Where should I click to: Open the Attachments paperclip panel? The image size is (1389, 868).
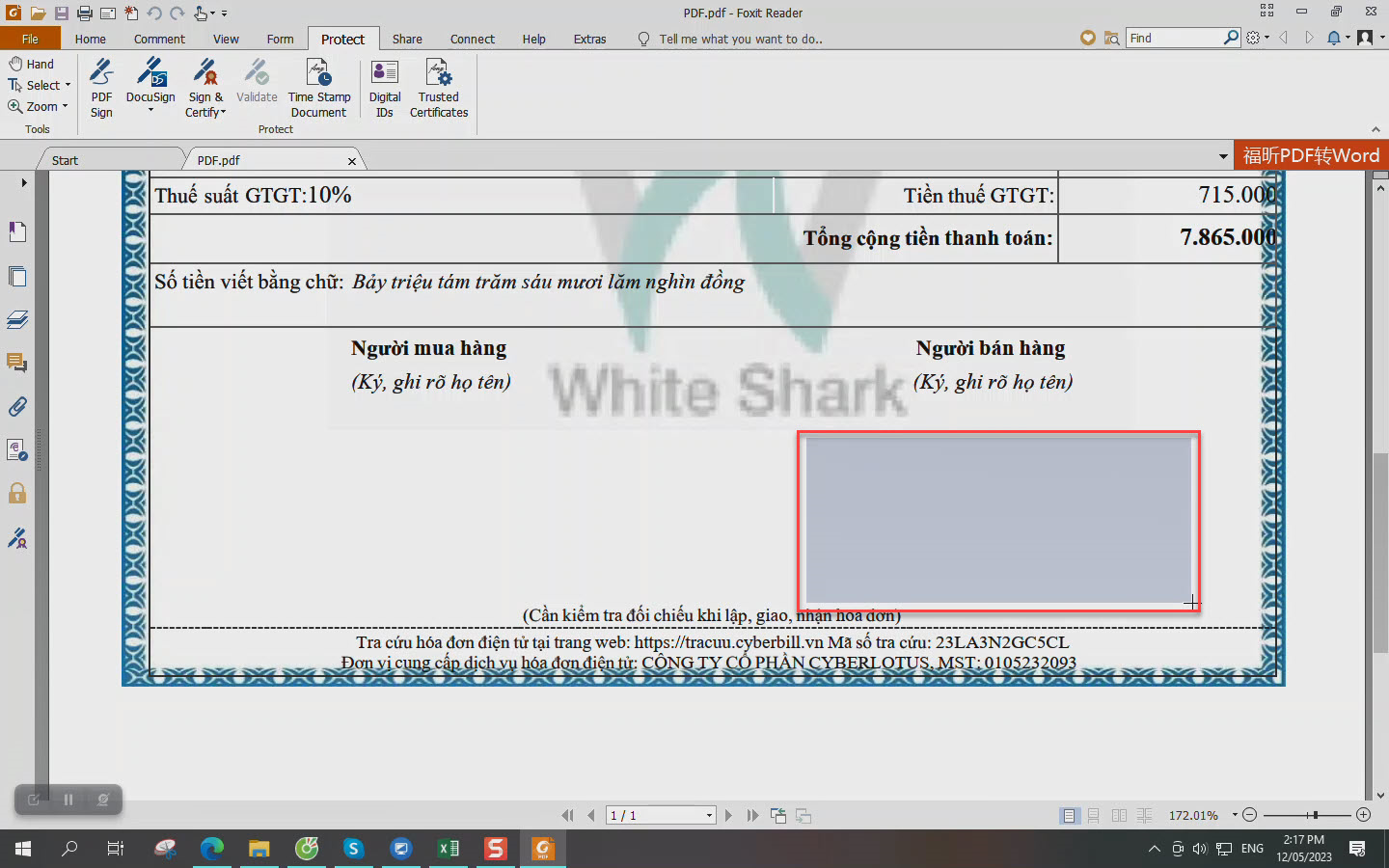17,406
